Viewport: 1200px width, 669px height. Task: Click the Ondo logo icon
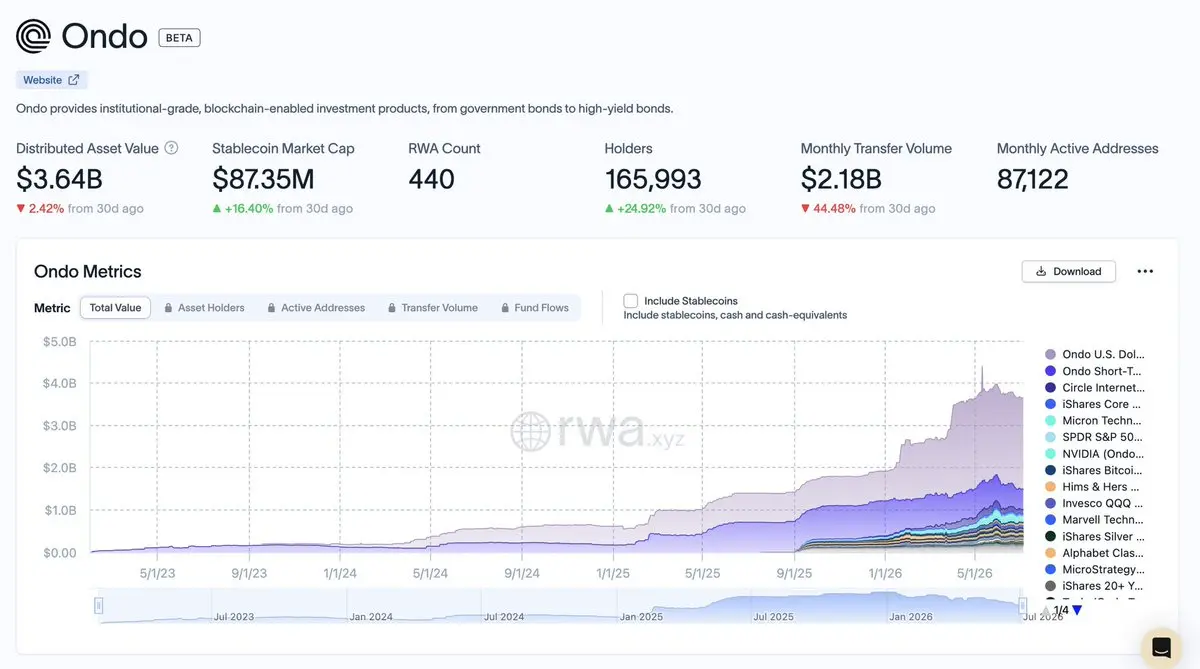(33, 37)
